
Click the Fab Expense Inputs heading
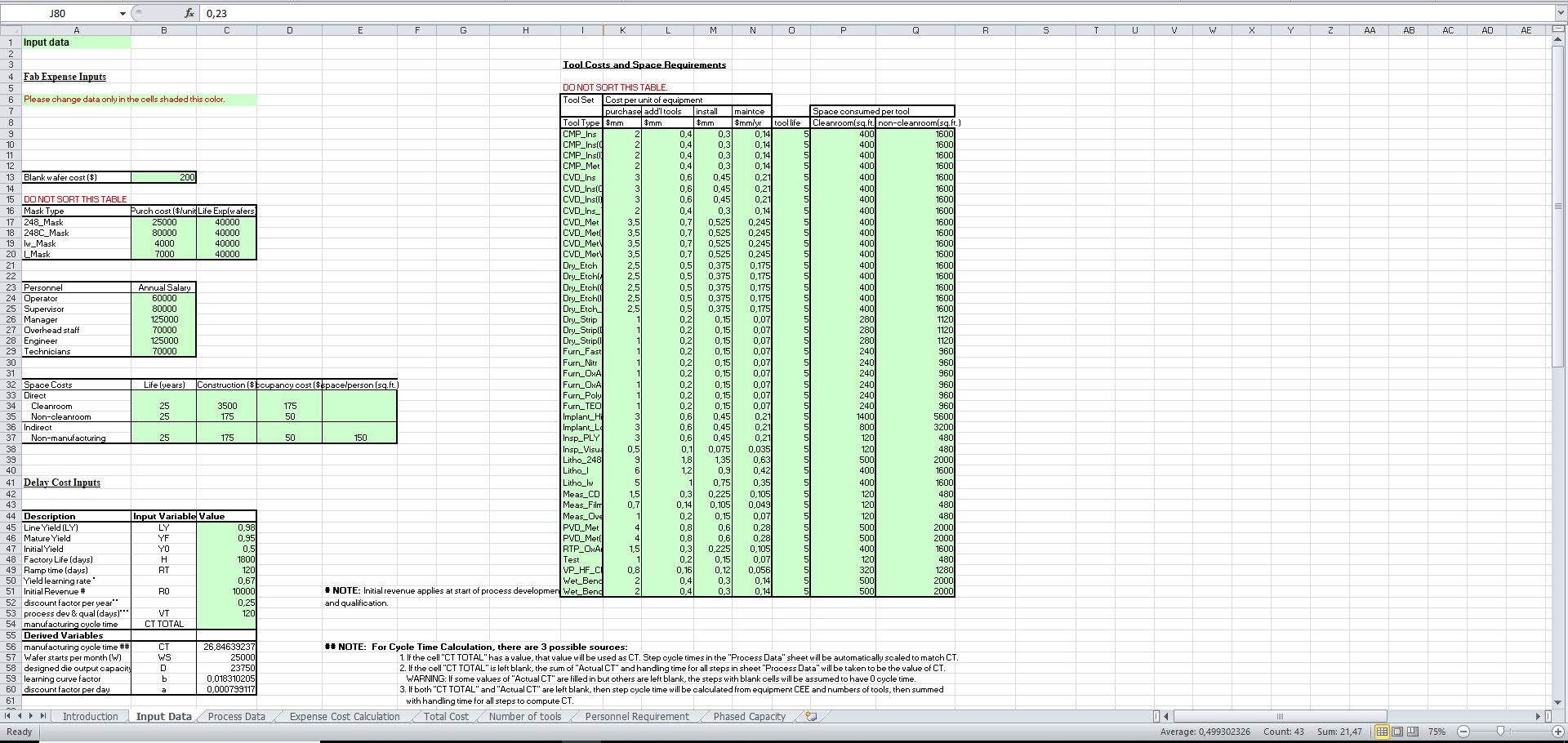click(x=65, y=77)
